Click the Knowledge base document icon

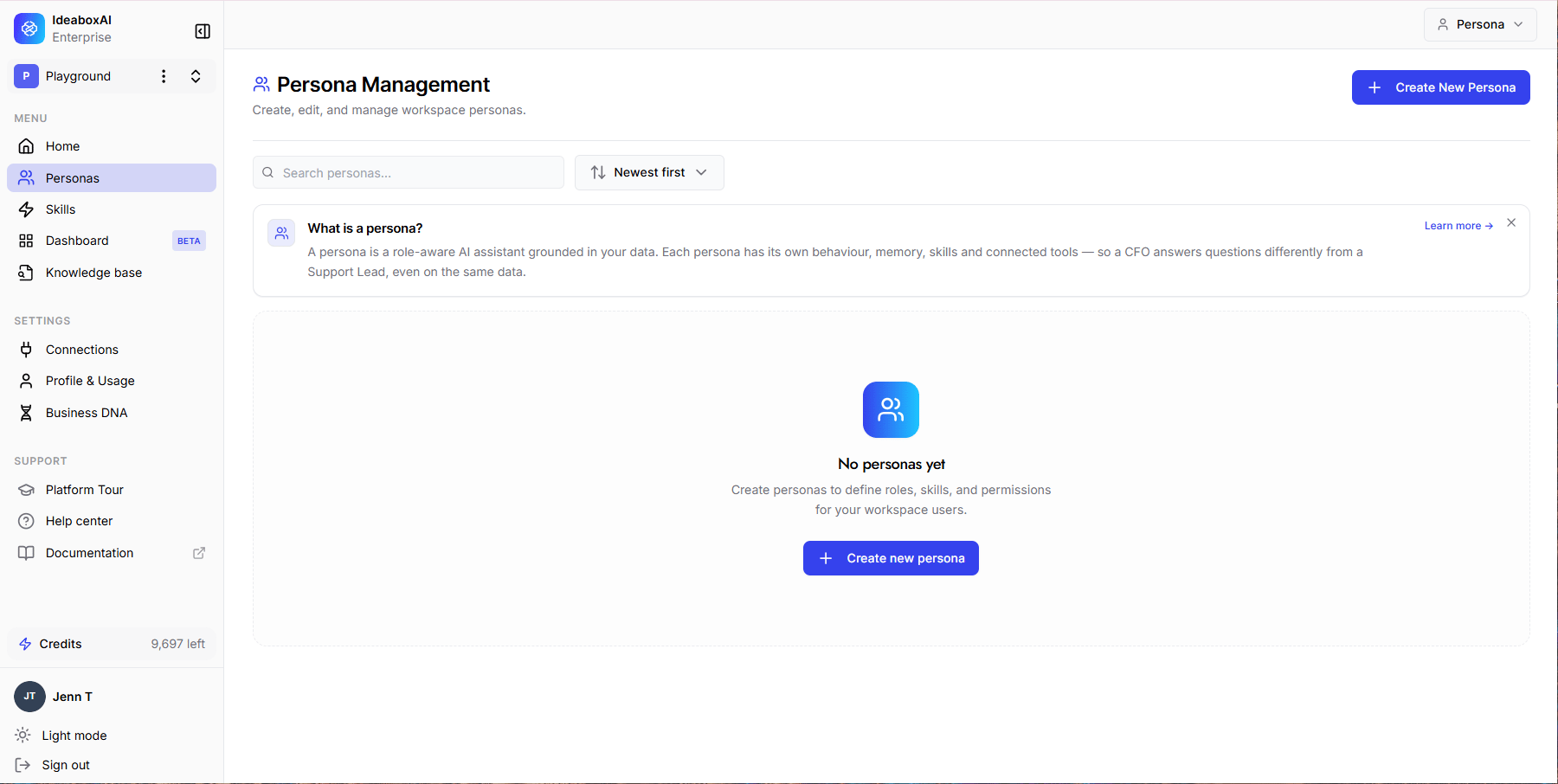point(26,273)
